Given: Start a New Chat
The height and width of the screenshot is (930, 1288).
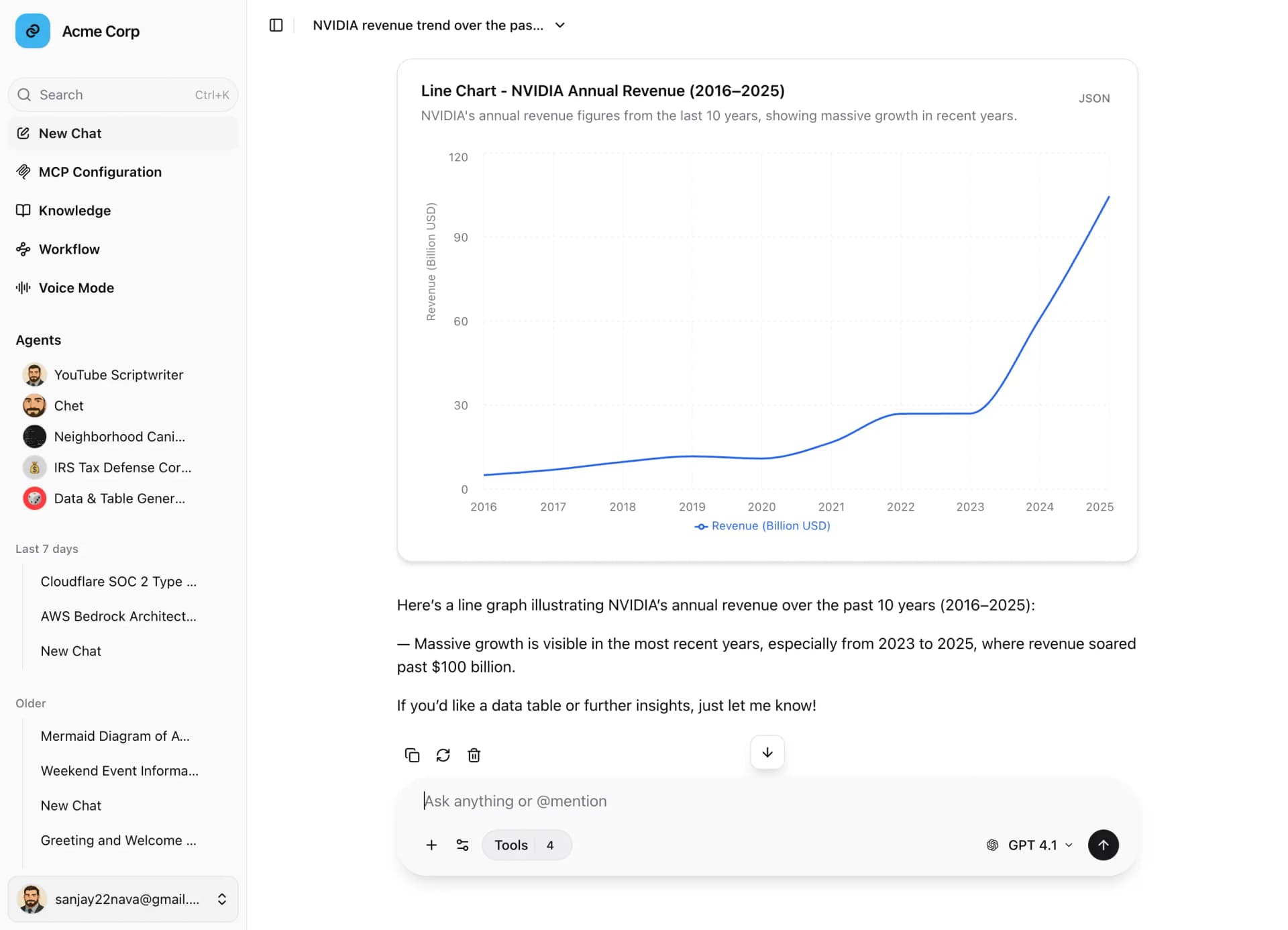Looking at the screenshot, I should [70, 133].
